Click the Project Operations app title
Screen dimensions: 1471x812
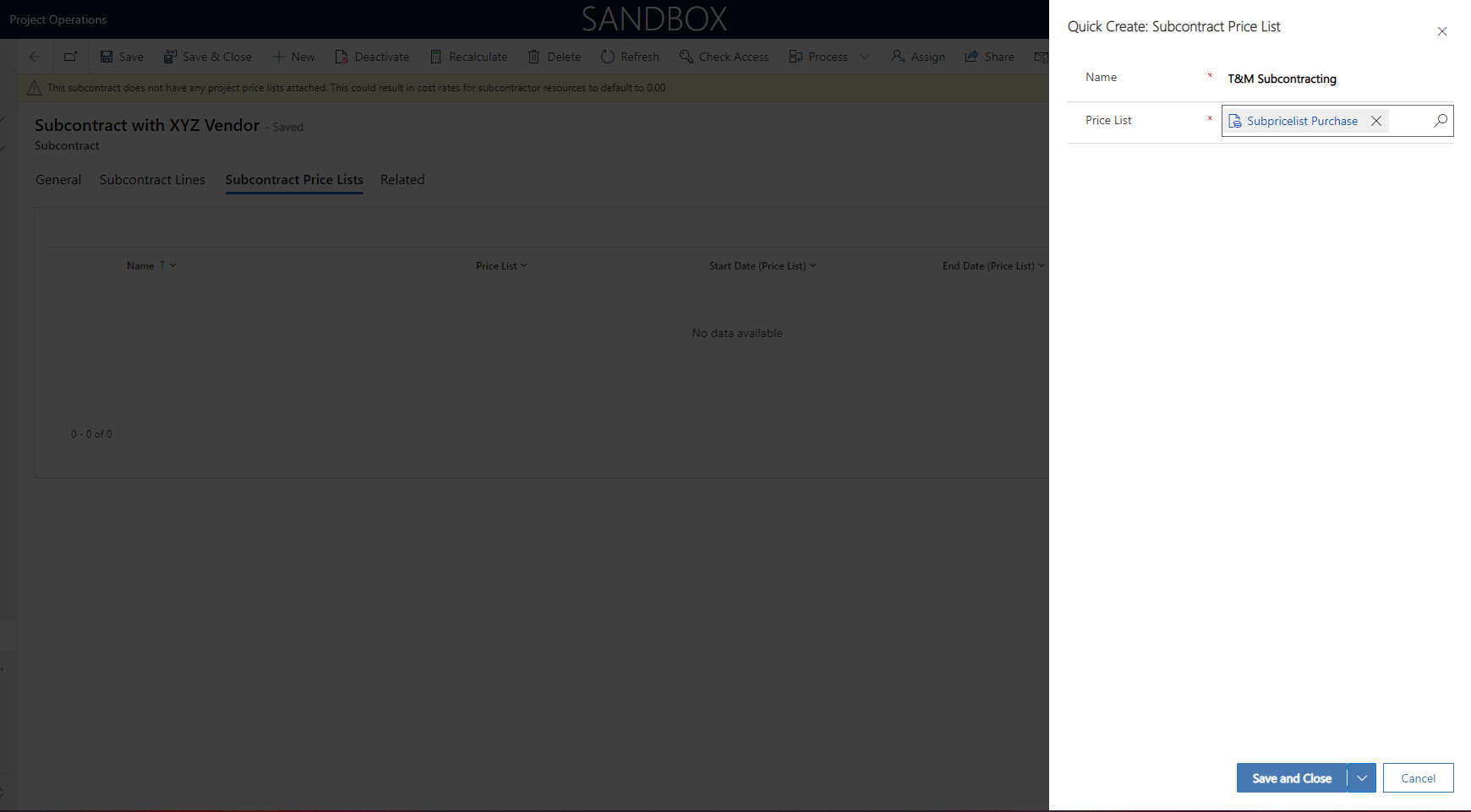58,19
